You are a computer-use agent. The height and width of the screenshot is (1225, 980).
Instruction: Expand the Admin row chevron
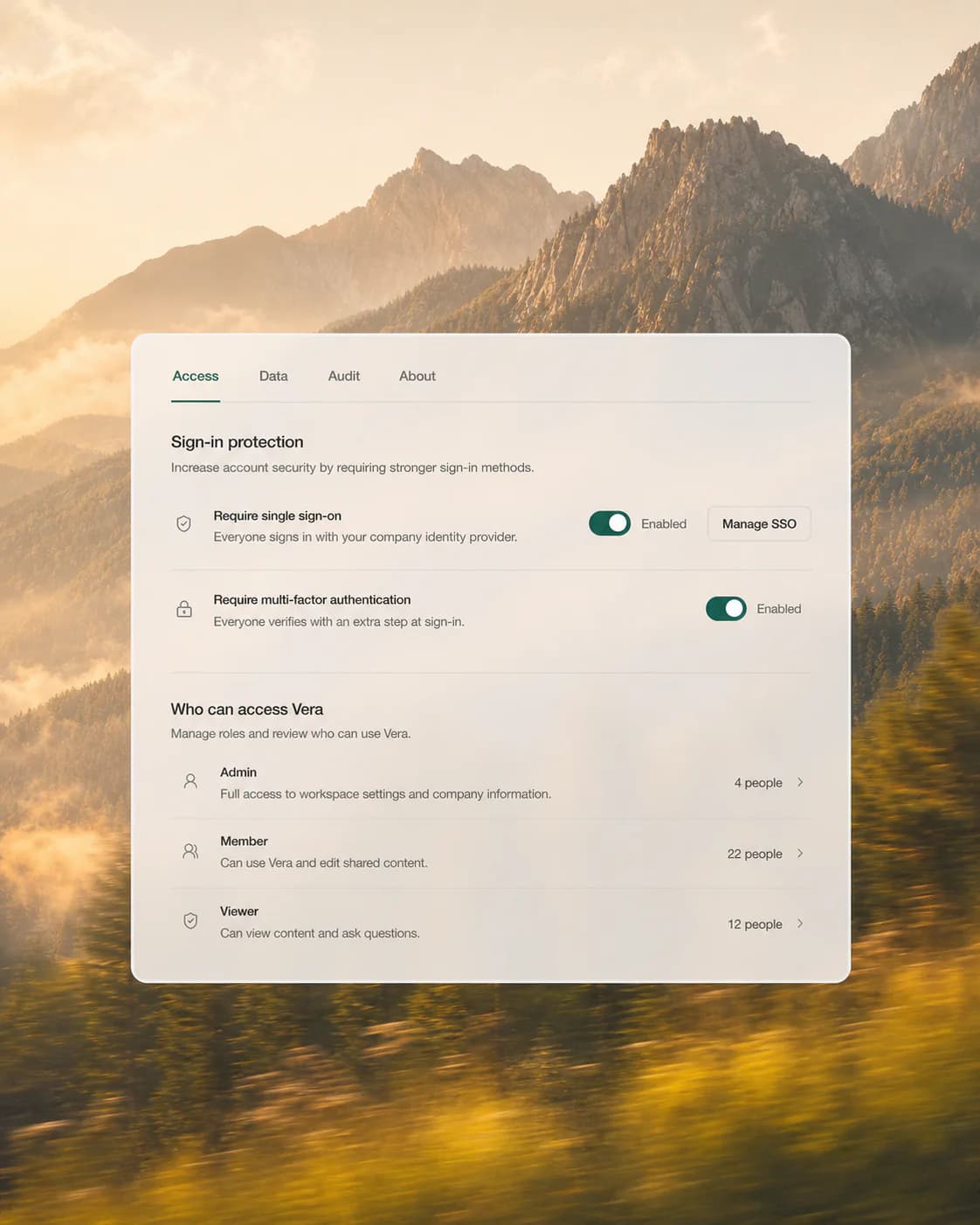pyautogui.click(x=800, y=782)
